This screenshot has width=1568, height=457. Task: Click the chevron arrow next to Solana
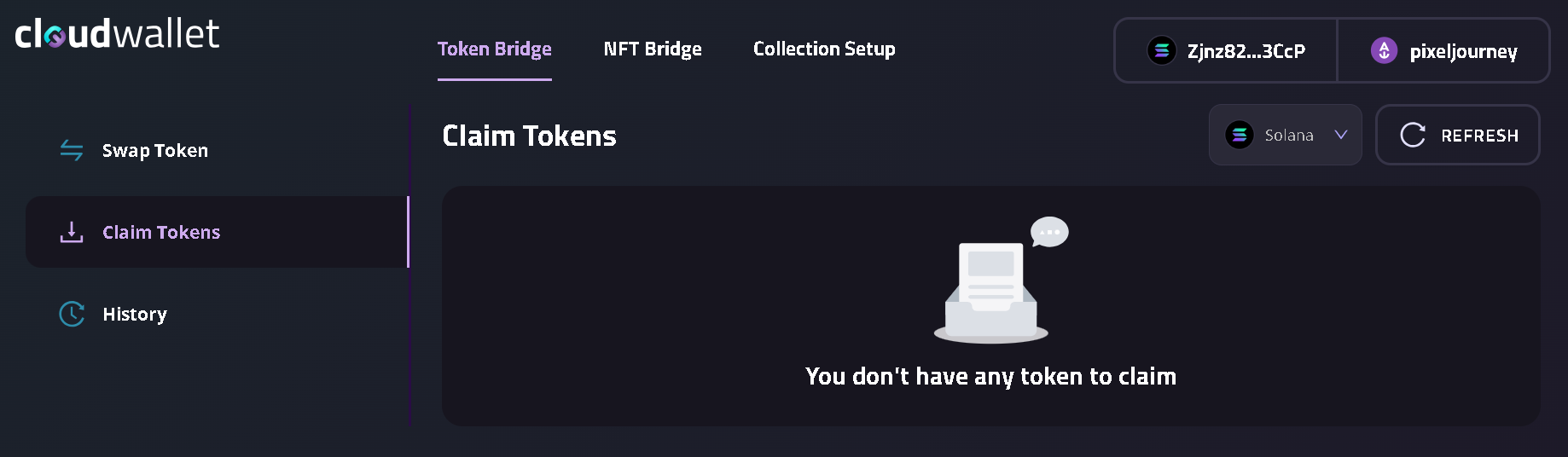pos(1341,135)
